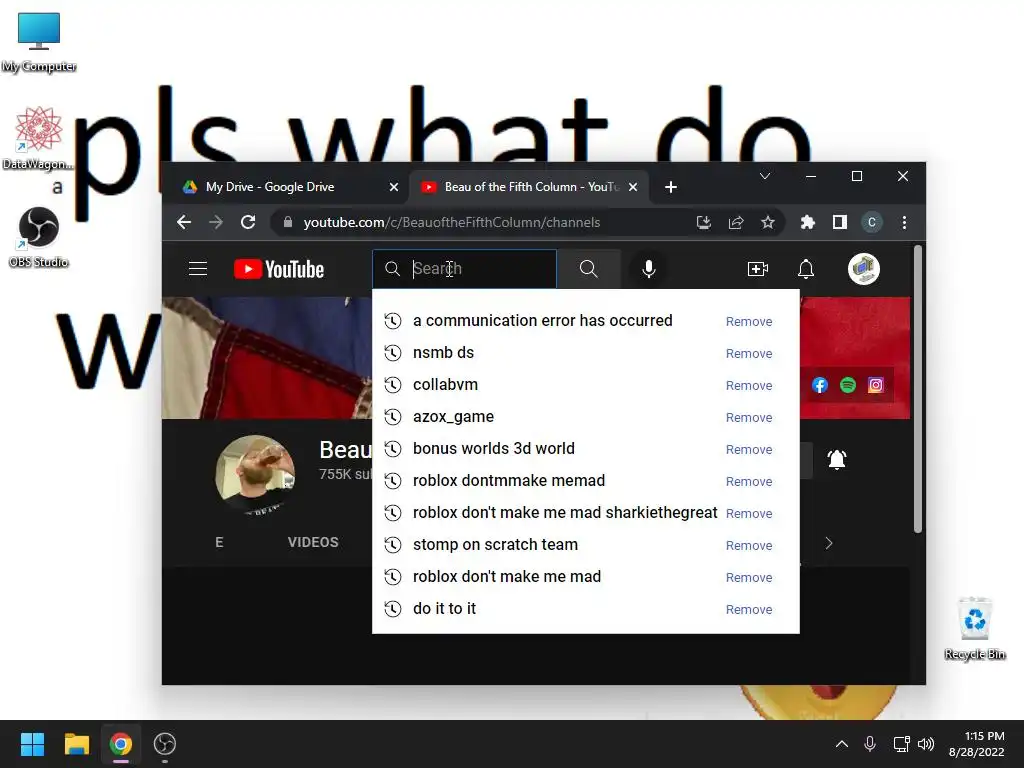1024x768 pixels.
Task: Select the My Computer desktop icon
Action: coord(39,42)
